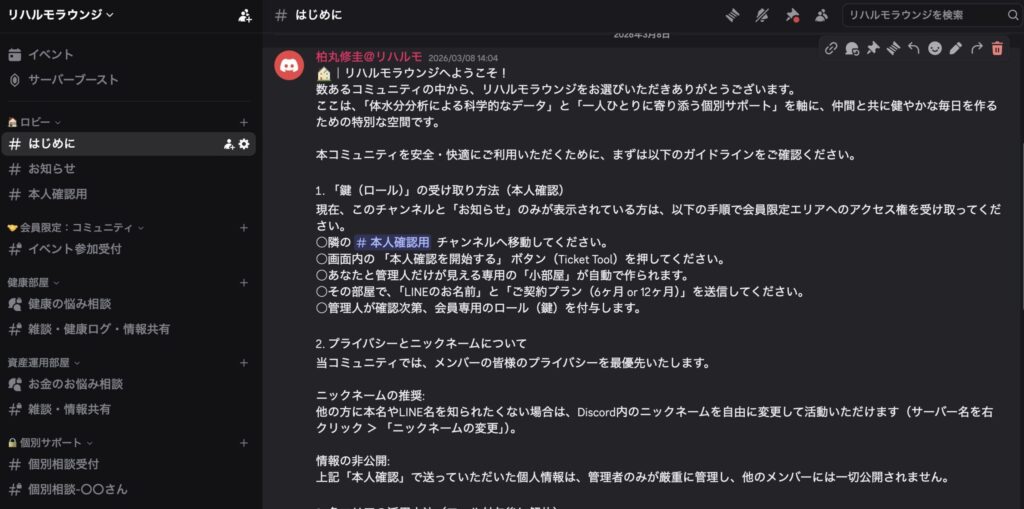Image resolution: width=1024 pixels, height=509 pixels.
Task: Add an emoji reaction to the message
Action: (935, 48)
